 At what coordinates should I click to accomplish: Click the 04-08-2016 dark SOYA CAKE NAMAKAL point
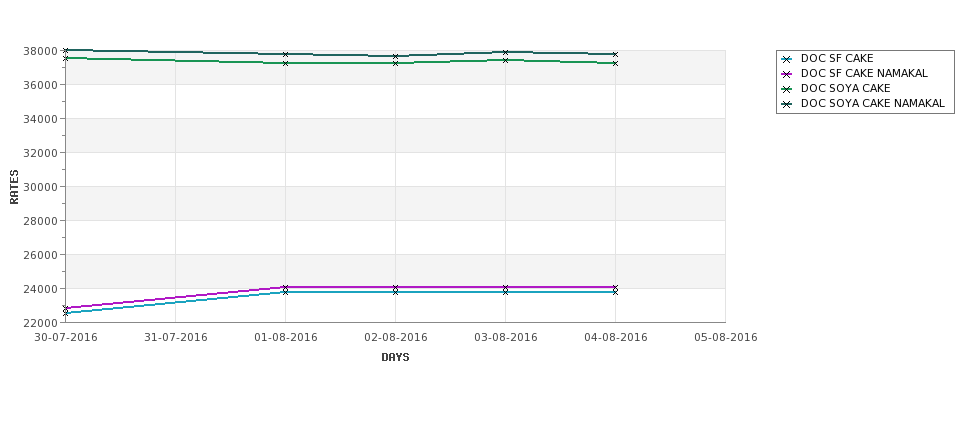point(615,55)
